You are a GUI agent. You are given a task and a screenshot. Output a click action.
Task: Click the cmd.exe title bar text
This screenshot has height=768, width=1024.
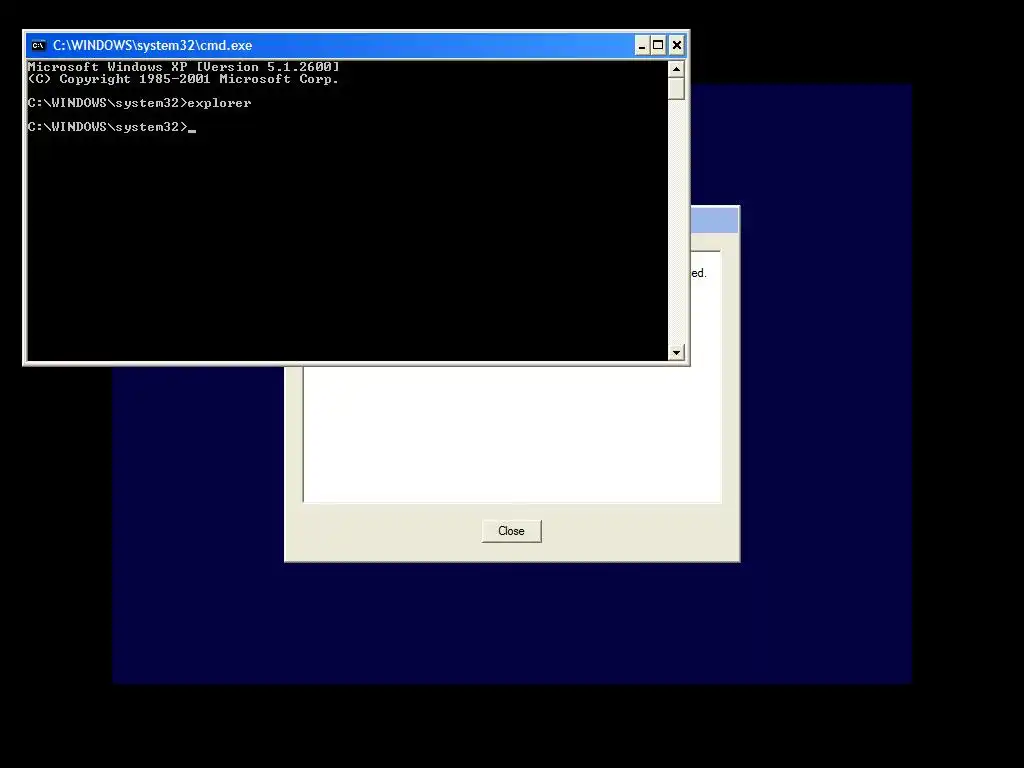(x=152, y=45)
